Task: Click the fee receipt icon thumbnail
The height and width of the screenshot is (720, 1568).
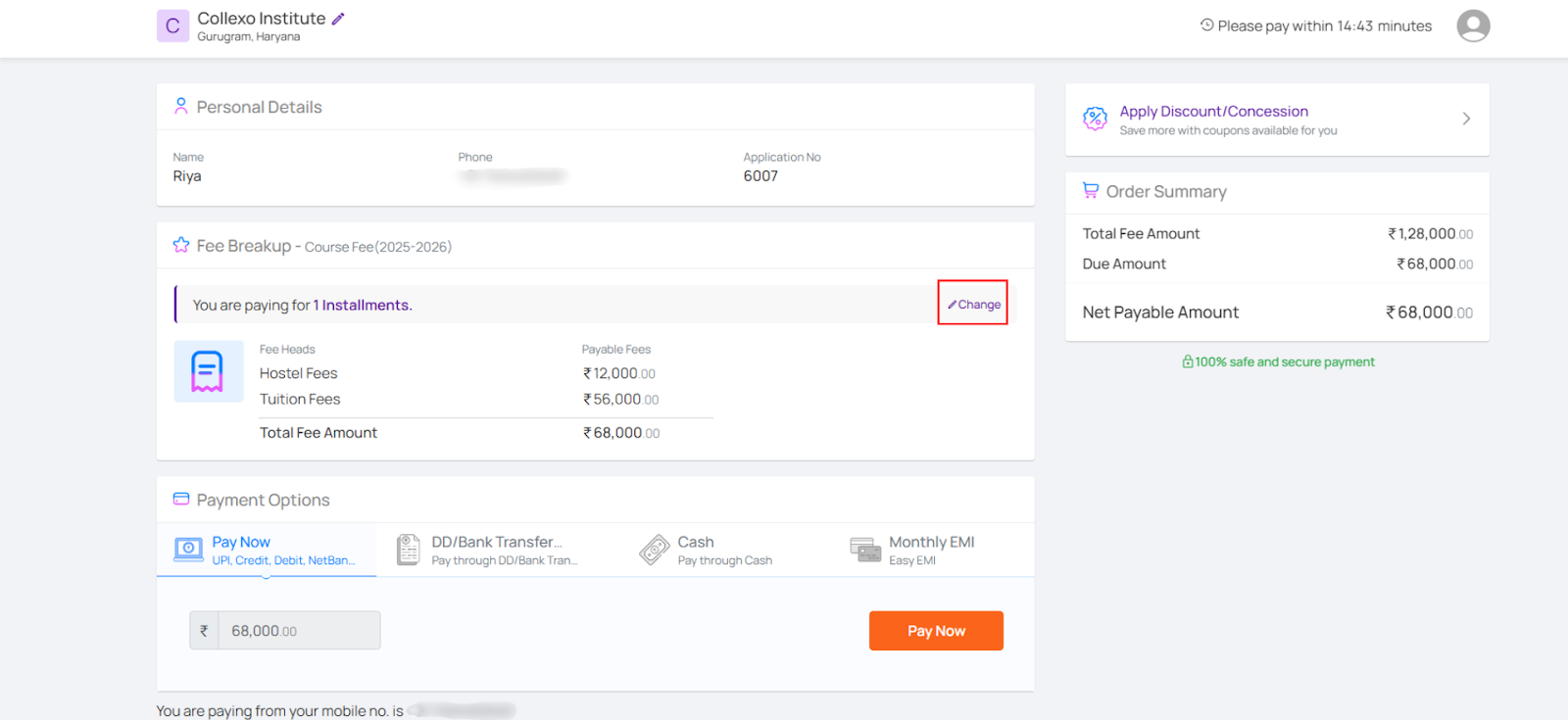Action: coord(208,371)
